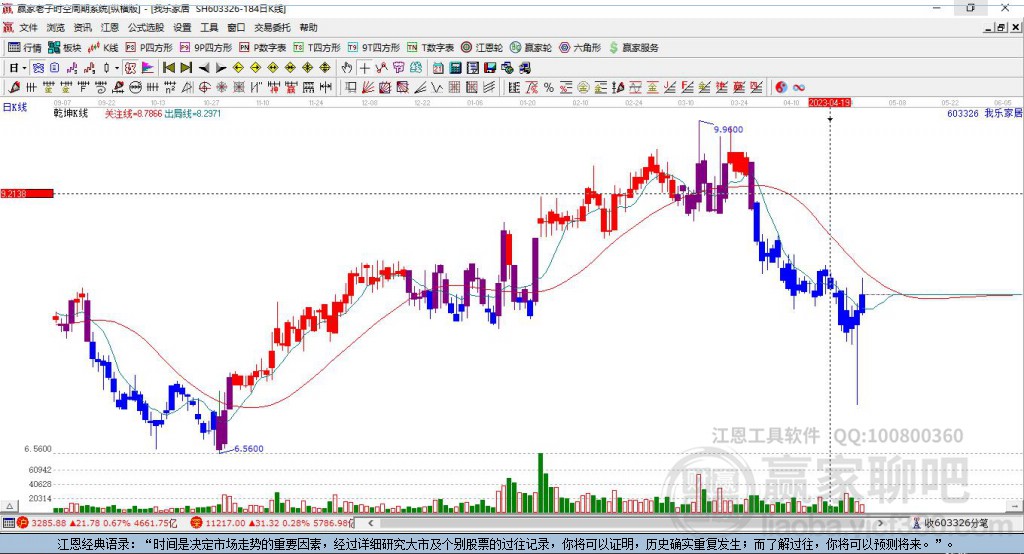Toggle the crosshair cursor tool
The height and width of the screenshot is (554, 1024).
click(x=364, y=68)
